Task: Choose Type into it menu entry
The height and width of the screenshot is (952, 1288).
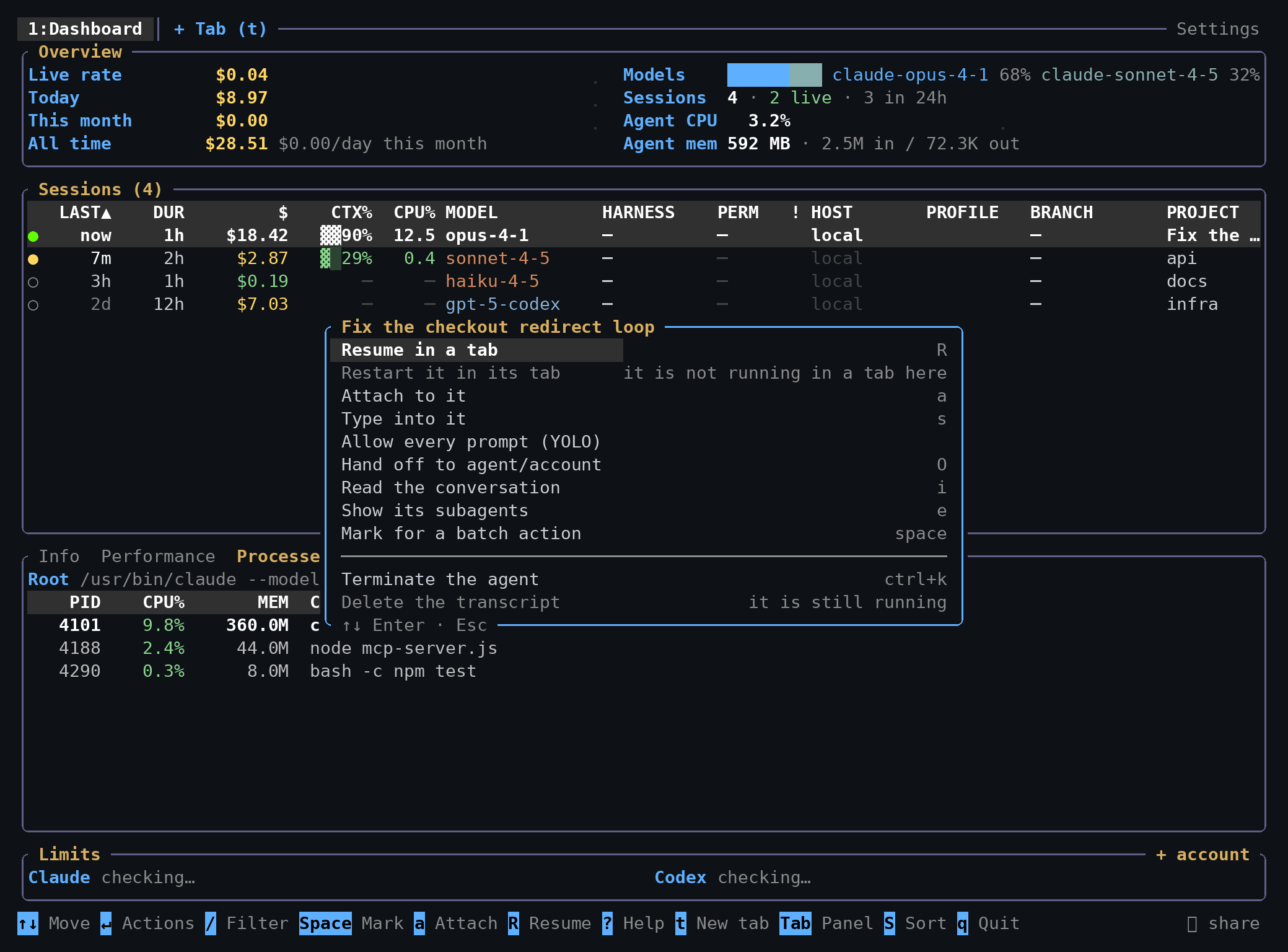Action: 644,419
